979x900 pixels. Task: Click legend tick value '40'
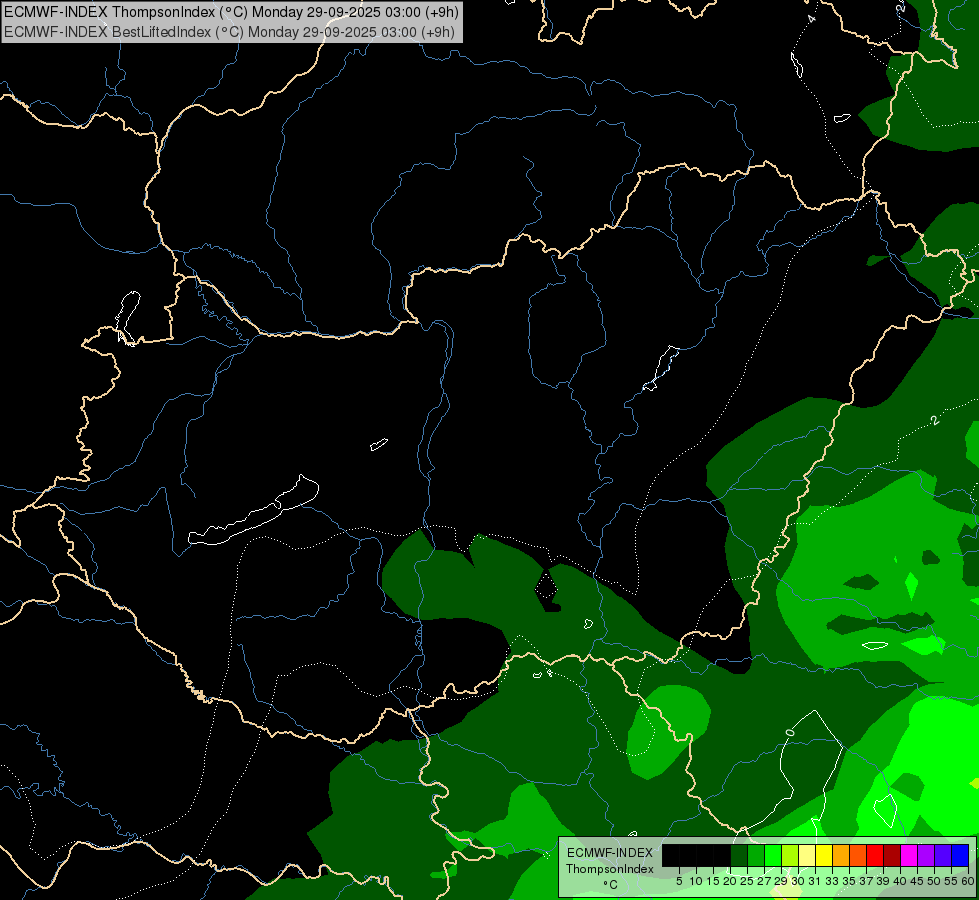[x=900, y=881]
